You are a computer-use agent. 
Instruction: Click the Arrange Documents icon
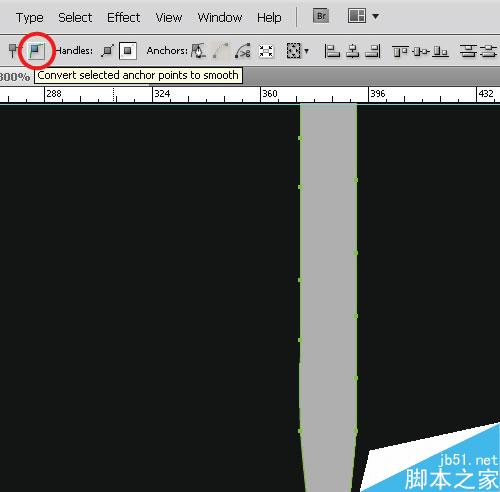click(x=357, y=16)
